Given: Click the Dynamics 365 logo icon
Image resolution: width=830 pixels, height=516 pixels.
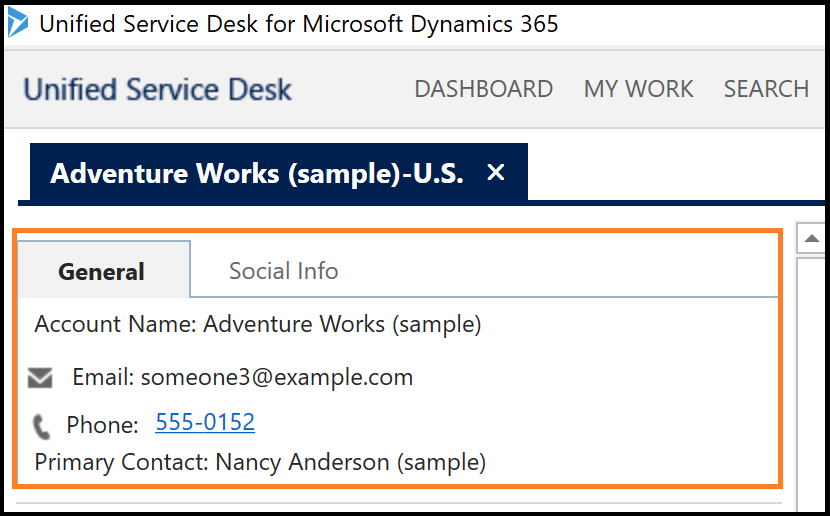Looking at the screenshot, I should coord(17,23).
